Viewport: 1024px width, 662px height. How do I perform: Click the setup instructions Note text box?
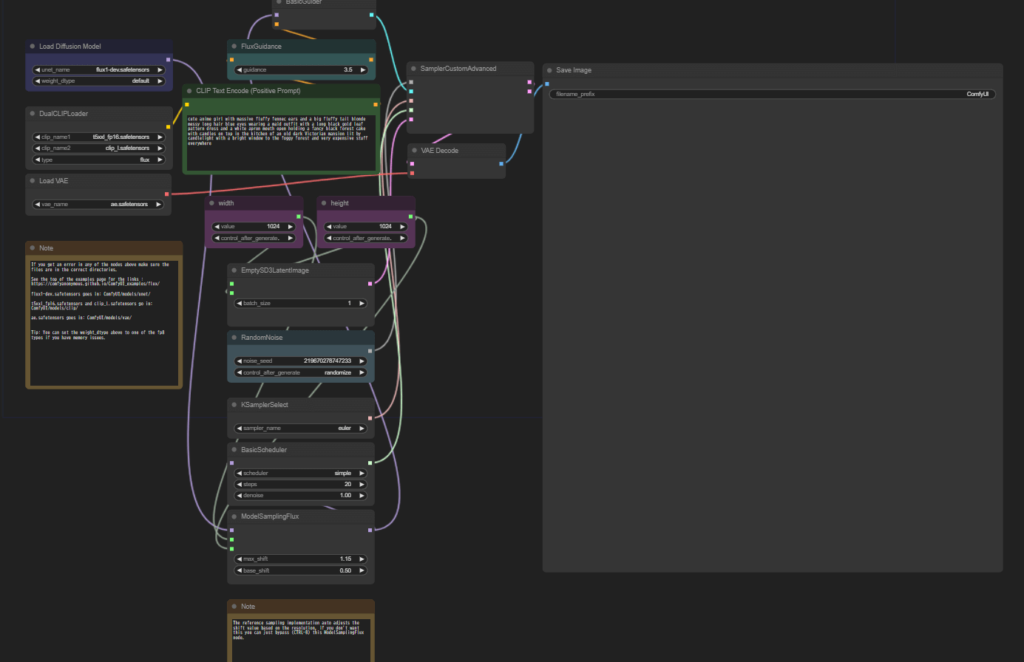click(x=104, y=322)
